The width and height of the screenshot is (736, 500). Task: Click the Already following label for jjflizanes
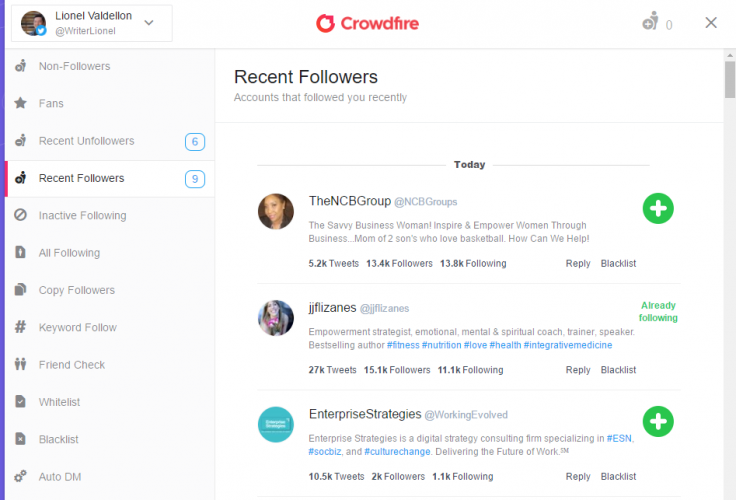[x=658, y=312]
